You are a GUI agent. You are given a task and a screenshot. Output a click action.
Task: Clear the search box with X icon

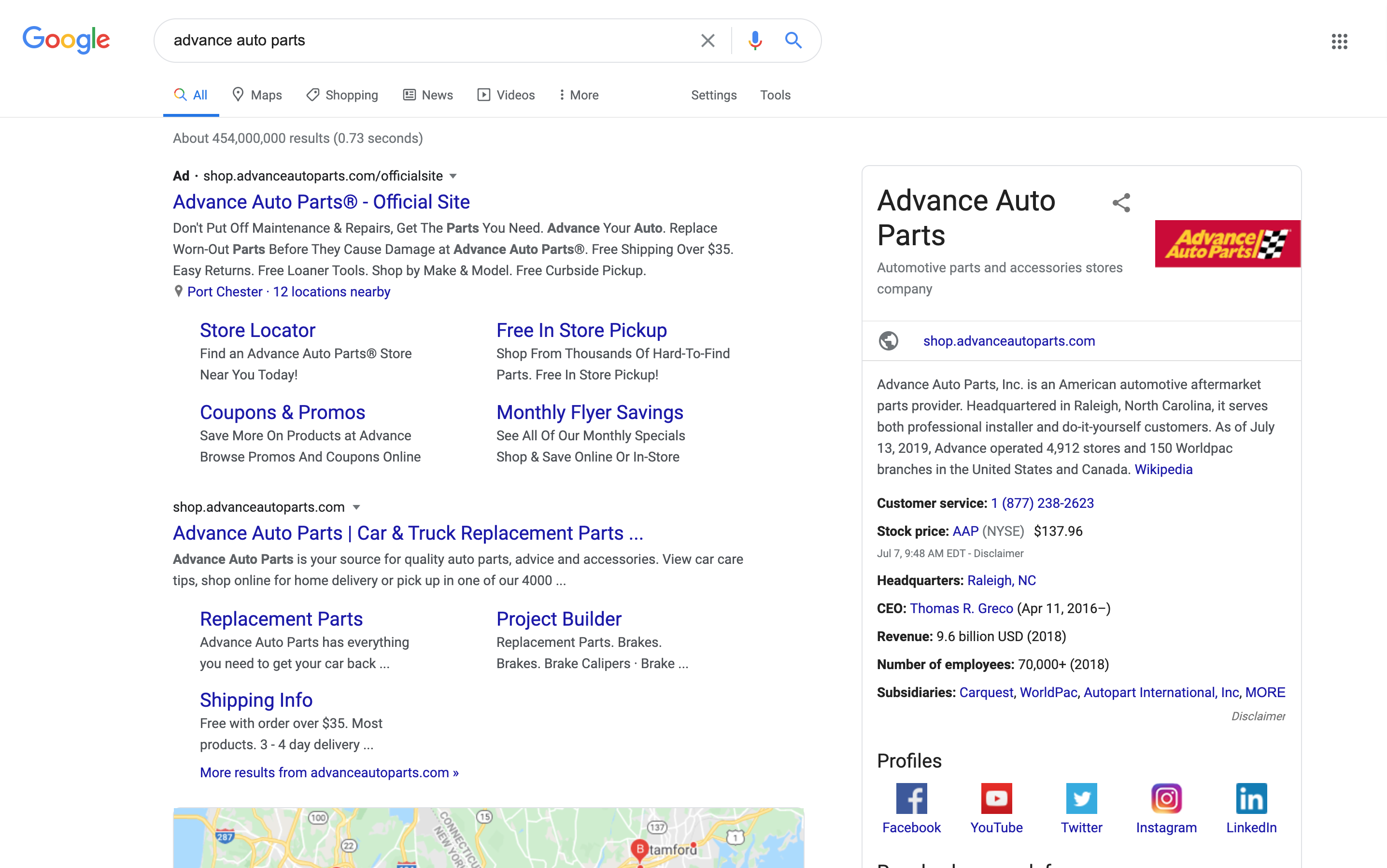[708, 40]
